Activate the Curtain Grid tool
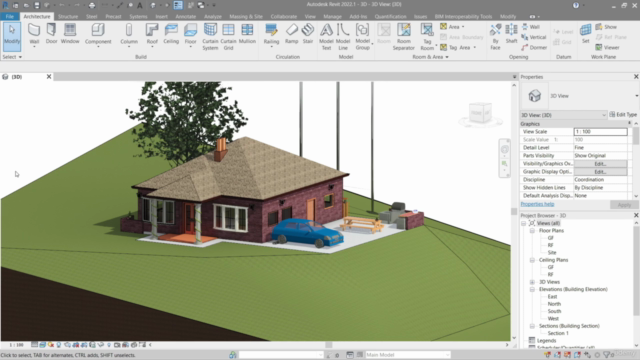 pos(228,37)
